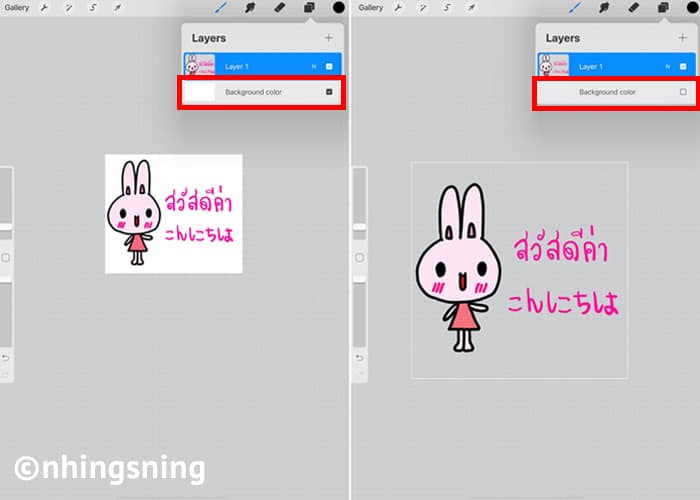Screen dimensions: 700x500
Task: Open Gallery in the left screenshot
Action: tap(17, 8)
